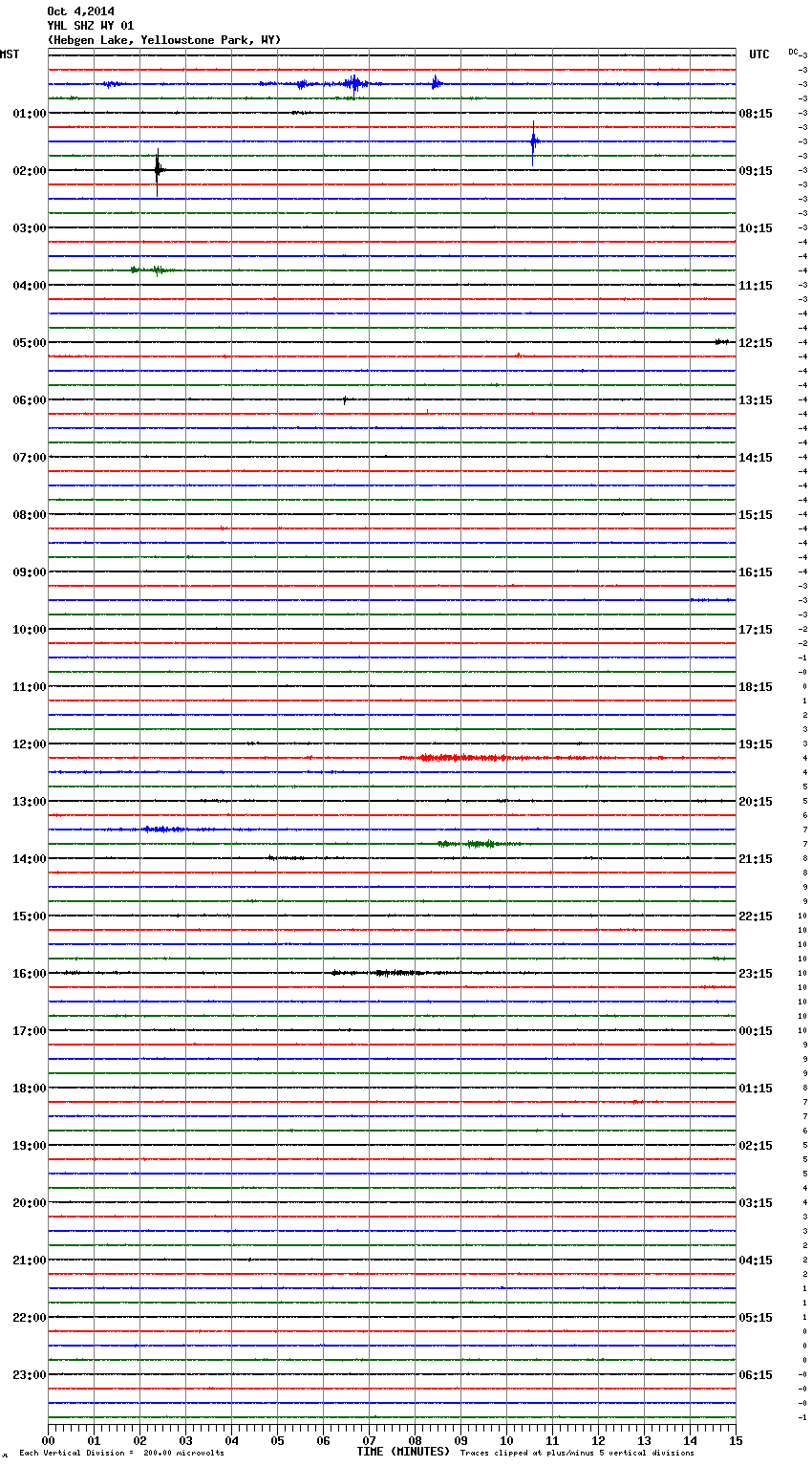Click the UTC time label "16:15"
This screenshot has width=812, height=1466.
click(x=756, y=572)
